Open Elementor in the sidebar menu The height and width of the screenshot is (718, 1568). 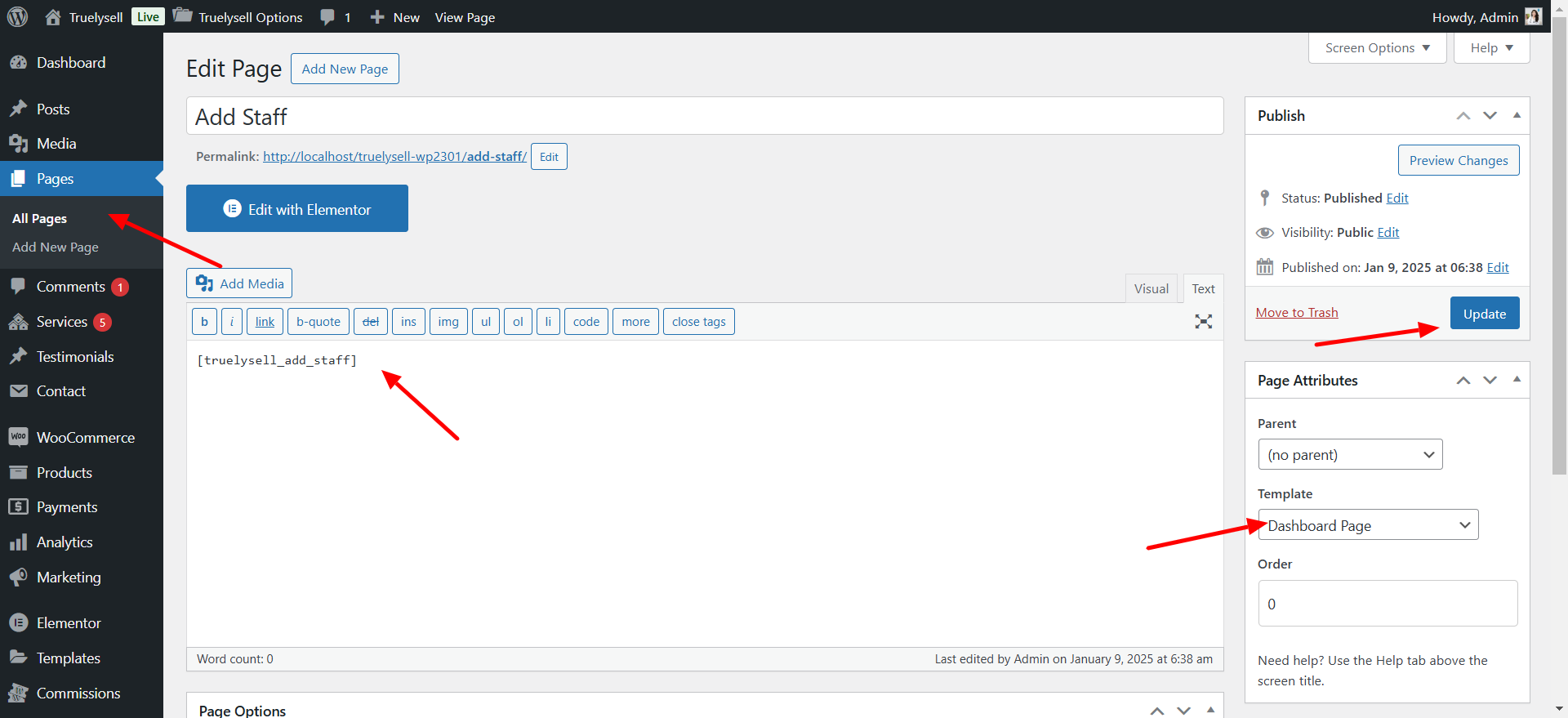69,623
